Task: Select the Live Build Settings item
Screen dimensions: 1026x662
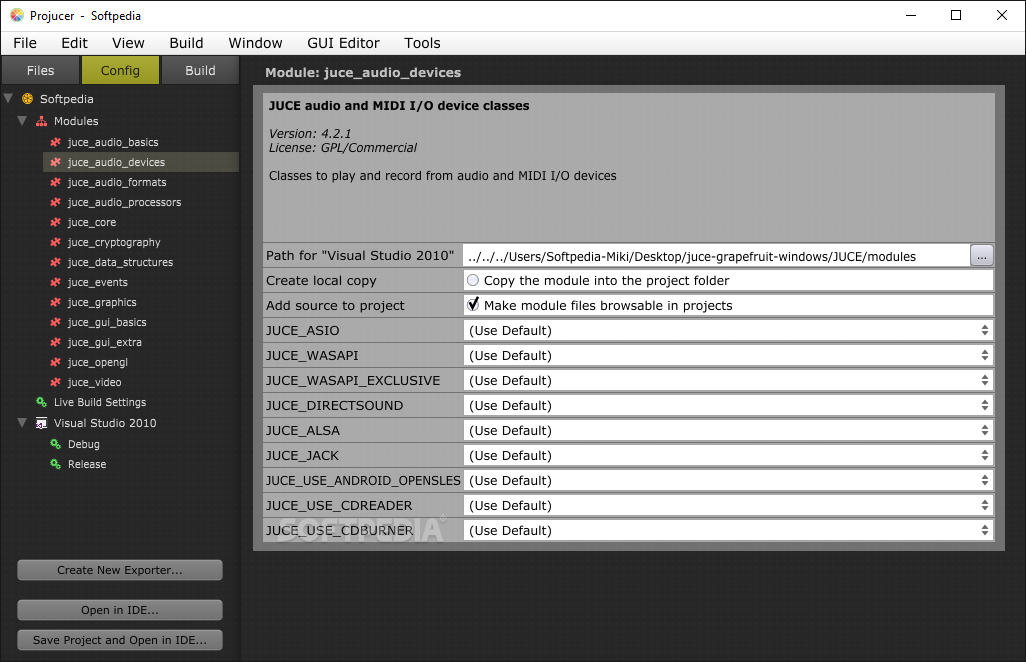Action: pos(100,402)
